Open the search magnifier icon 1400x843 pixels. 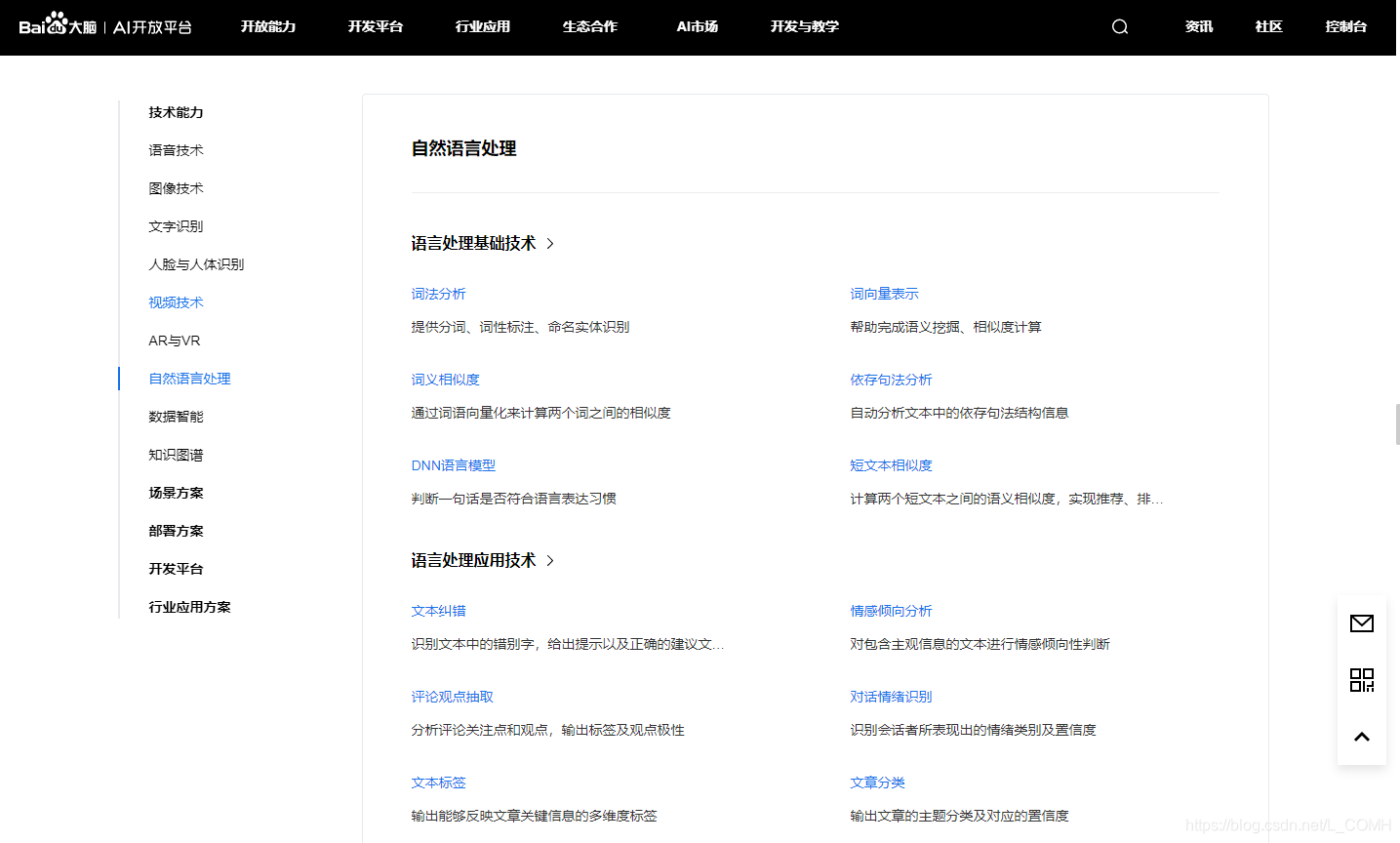[x=1120, y=26]
